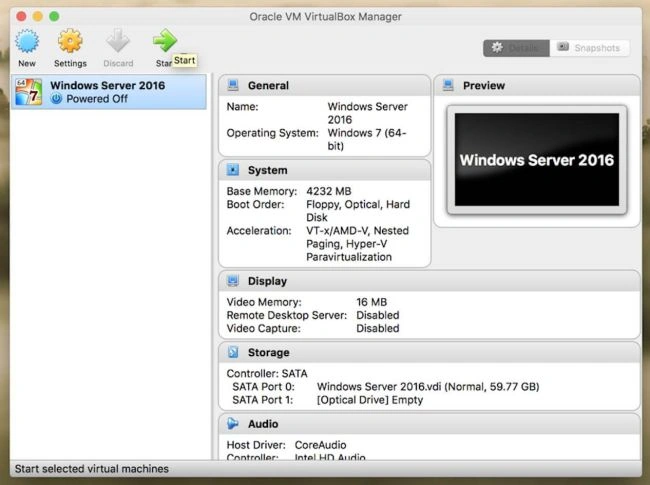This screenshot has width=650, height=485.
Task: Click the green Start arrow icon
Action: [x=165, y=40]
